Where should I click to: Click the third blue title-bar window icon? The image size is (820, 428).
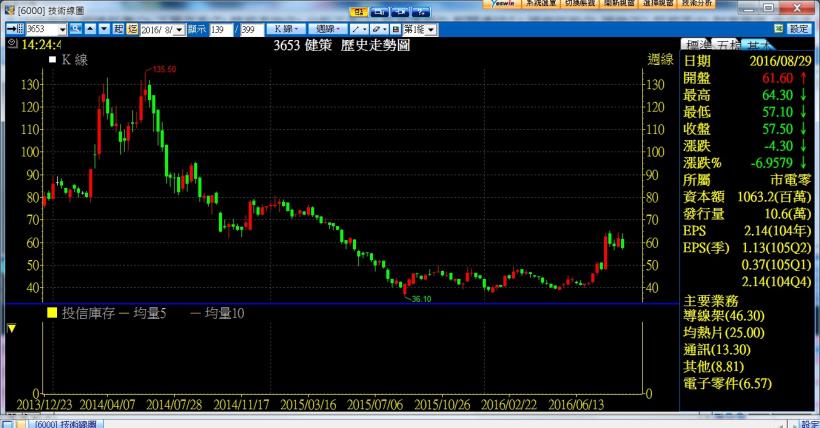pos(400,12)
